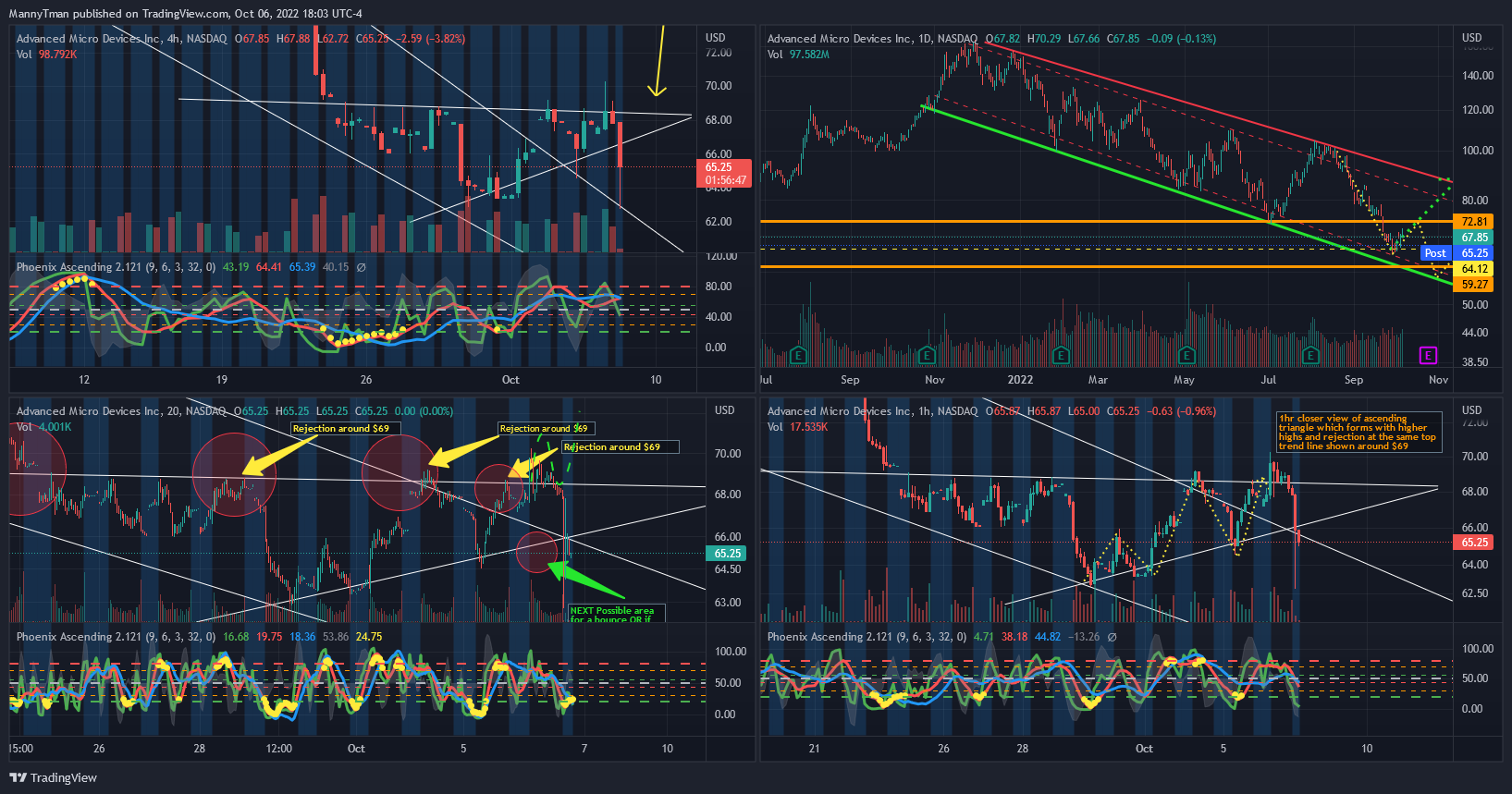
Task: Click USD currency label on the 4h chart
Action: pyautogui.click(x=715, y=38)
